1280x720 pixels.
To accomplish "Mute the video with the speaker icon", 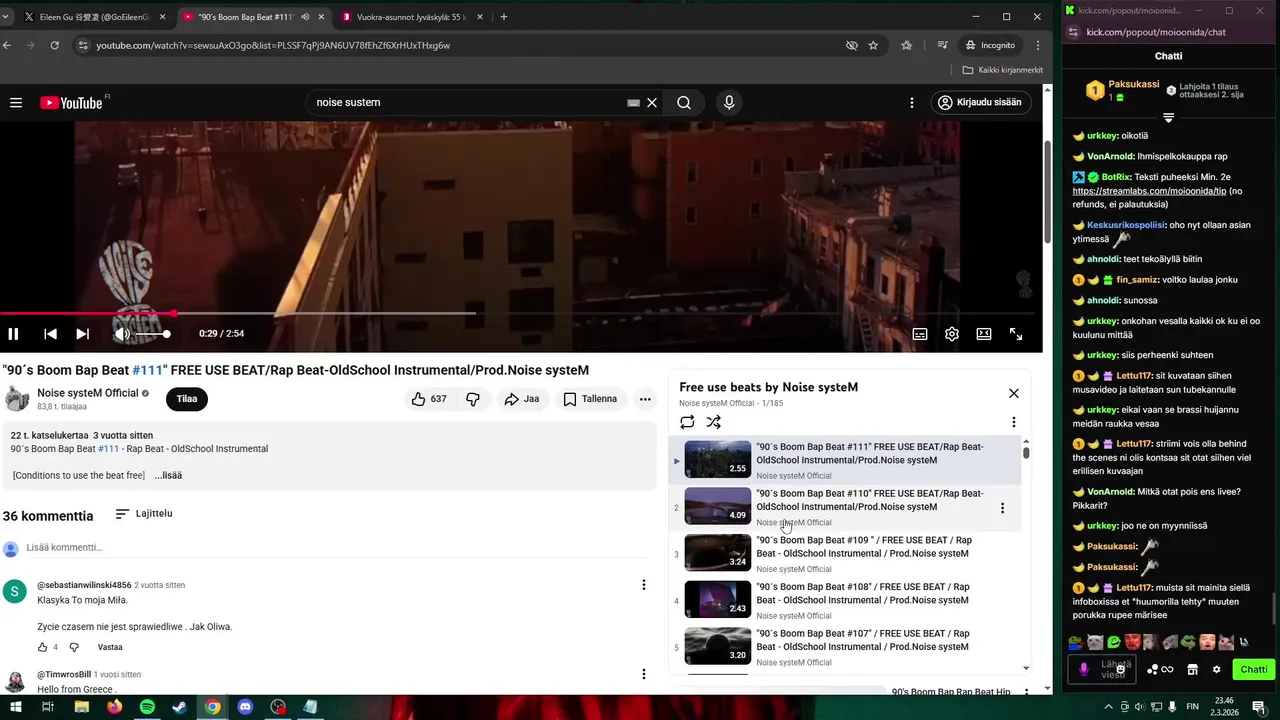I will (122, 334).
